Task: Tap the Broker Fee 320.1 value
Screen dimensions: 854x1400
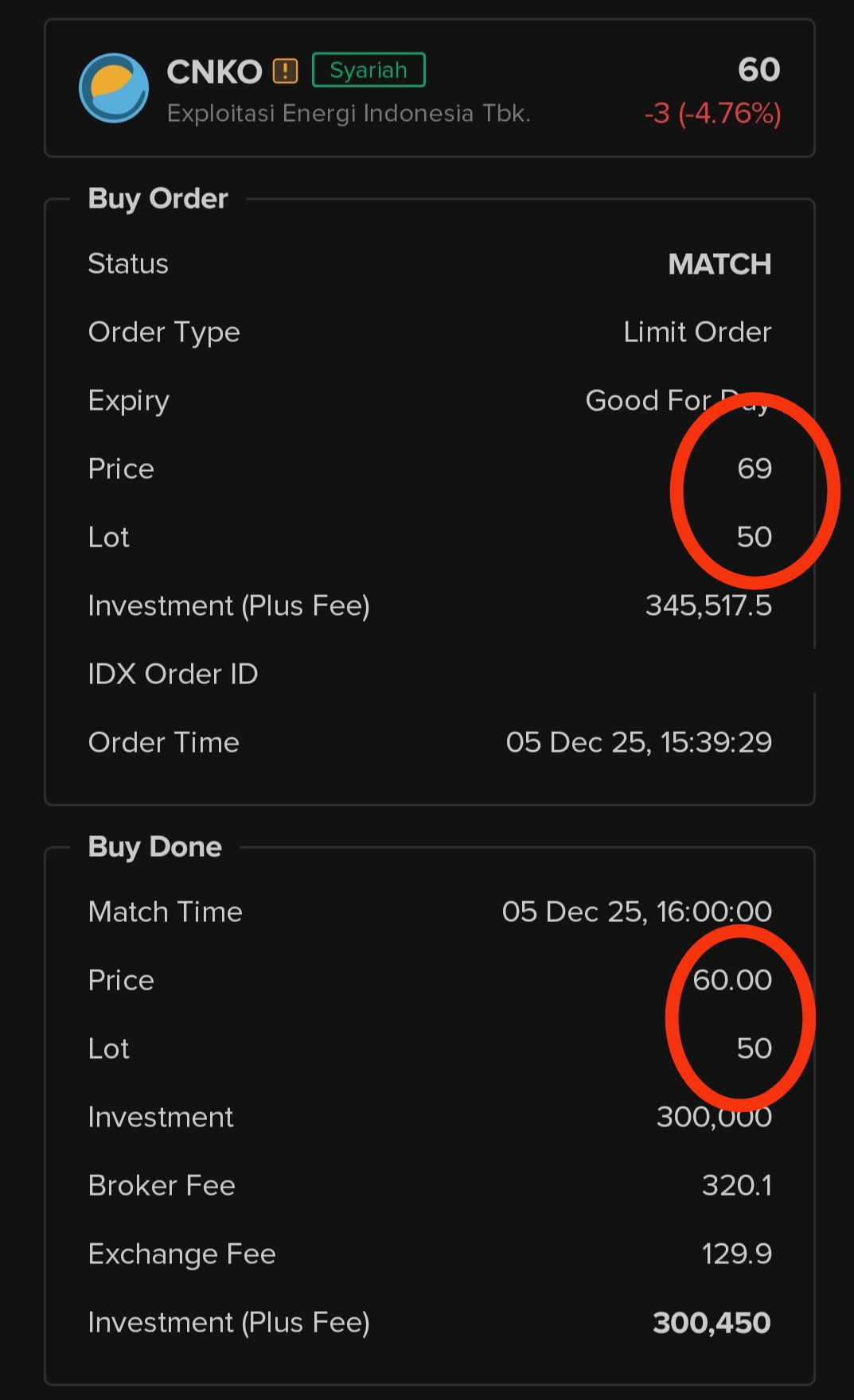Action: (736, 1186)
